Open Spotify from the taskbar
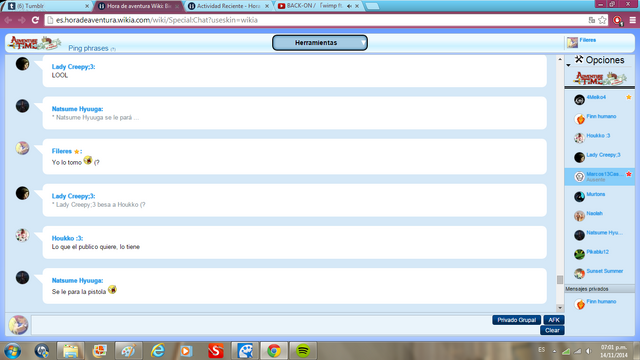Image resolution: width=640 pixels, height=360 pixels. click(303, 351)
